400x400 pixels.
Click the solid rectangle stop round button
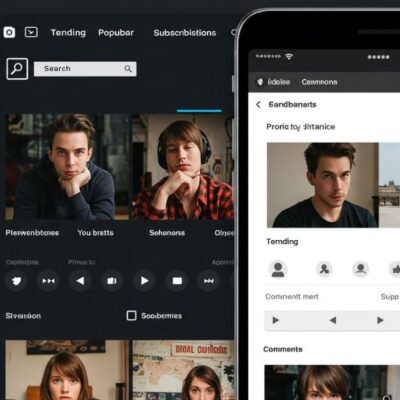[177, 281]
